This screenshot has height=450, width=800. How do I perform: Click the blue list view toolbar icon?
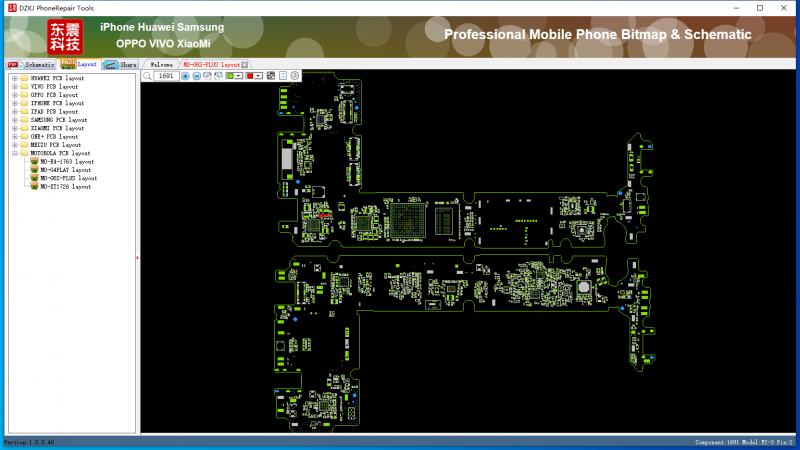tap(283, 76)
